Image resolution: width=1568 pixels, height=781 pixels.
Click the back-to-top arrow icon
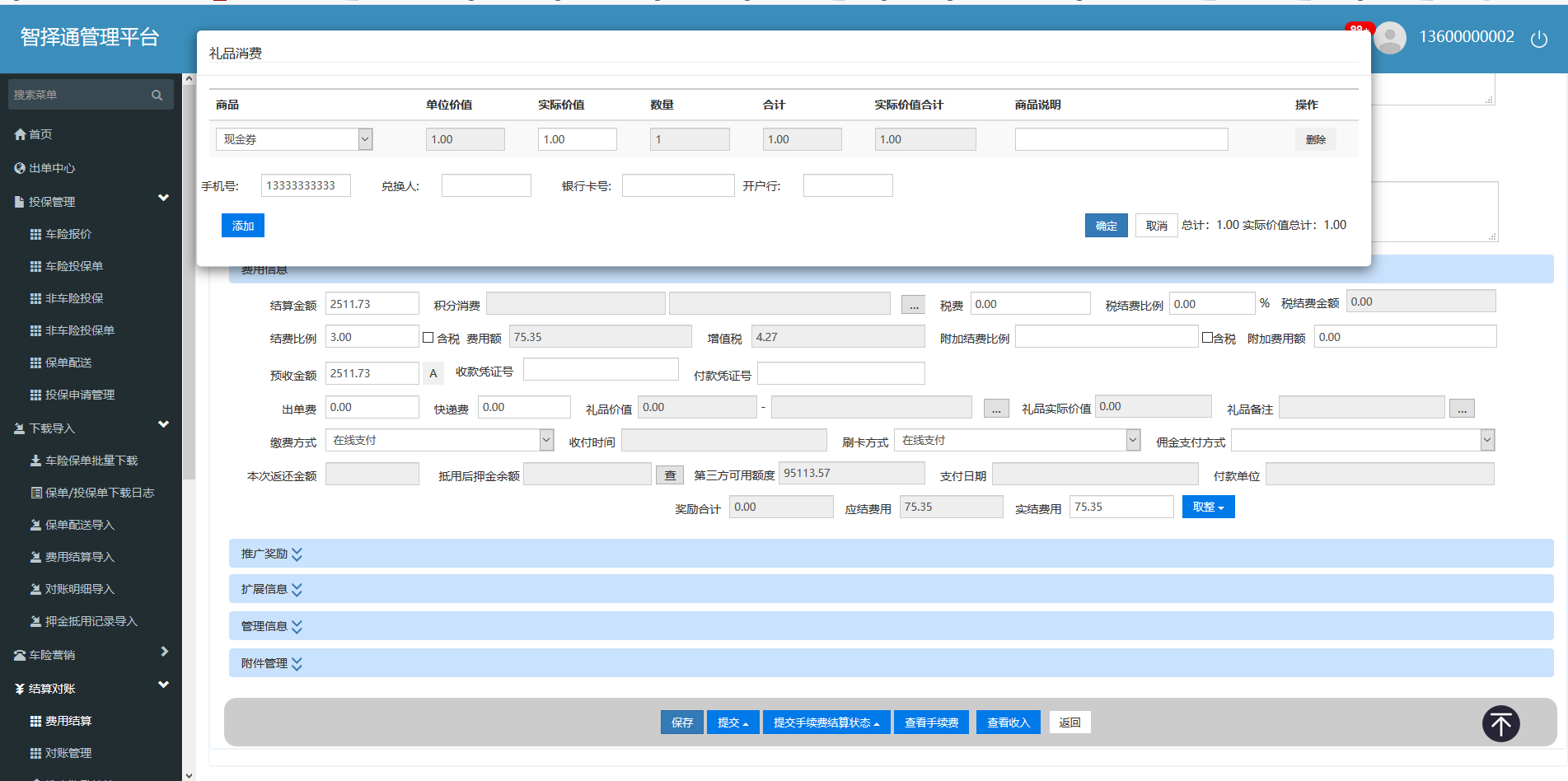(1501, 724)
